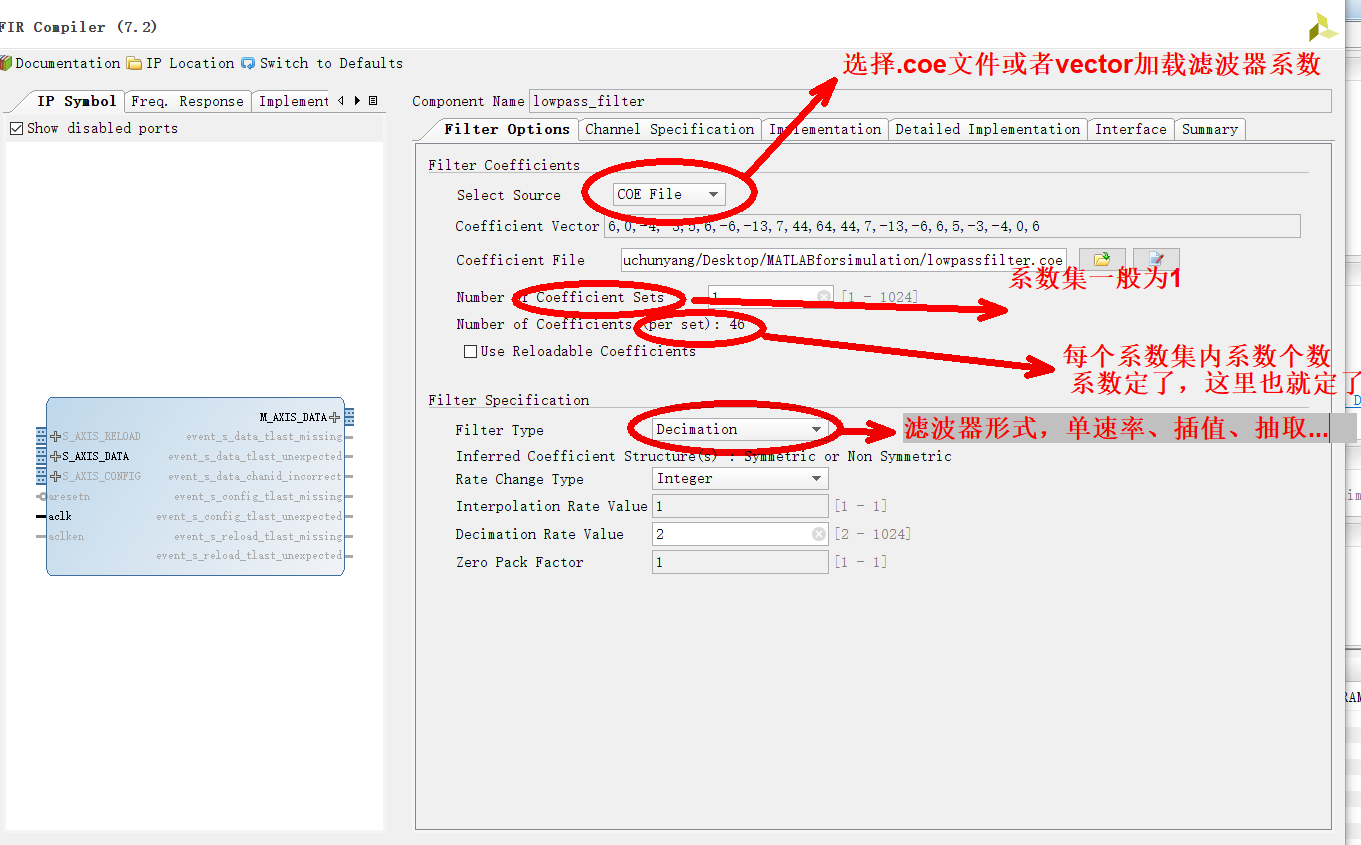This screenshot has width=1361, height=845.
Task: Click the [2 - 1024] range hint
Action: click(x=872, y=534)
